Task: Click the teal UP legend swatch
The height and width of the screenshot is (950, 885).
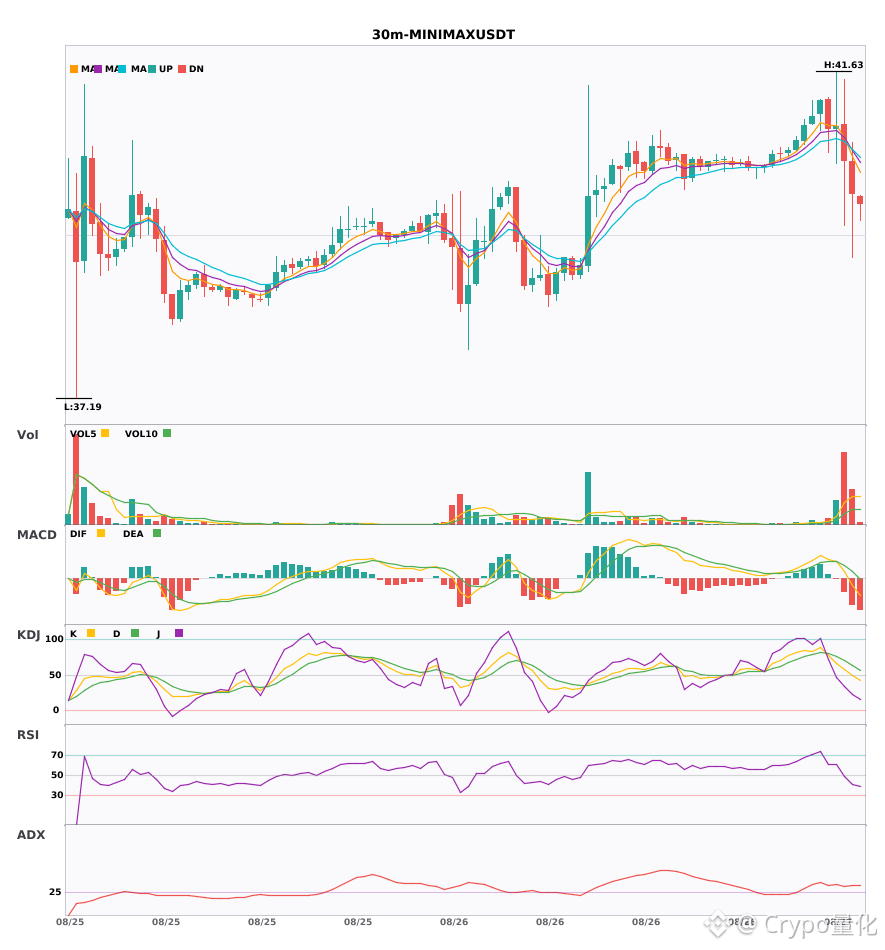Action: (x=152, y=69)
